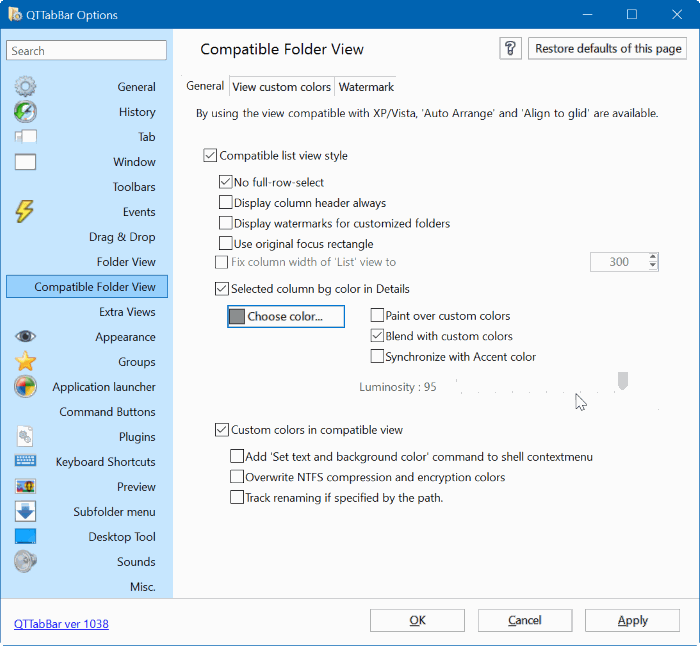Toggle Custom colors in compatible view
700x646 pixels.
click(222, 429)
